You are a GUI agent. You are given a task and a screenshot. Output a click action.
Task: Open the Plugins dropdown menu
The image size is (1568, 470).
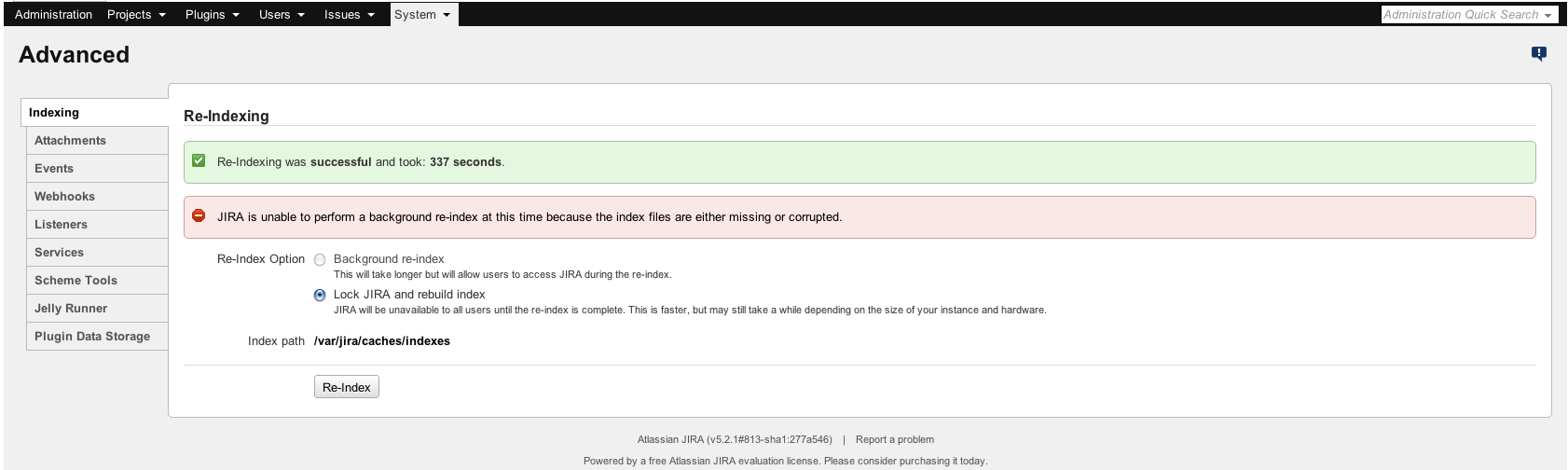[213, 14]
